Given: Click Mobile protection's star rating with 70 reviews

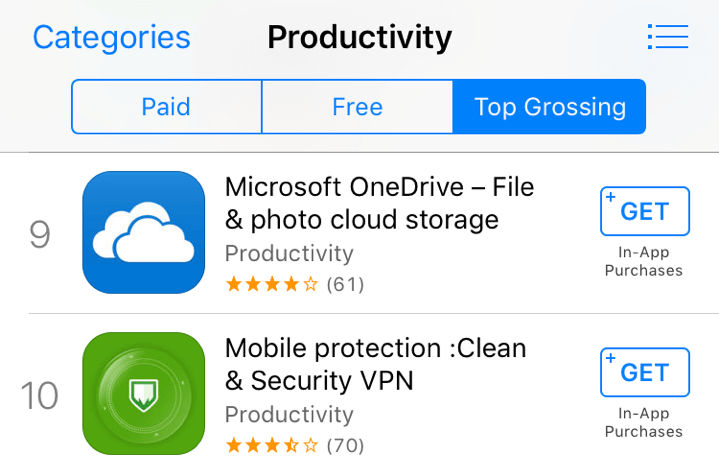Looking at the screenshot, I should pyautogui.click(x=294, y=445).
